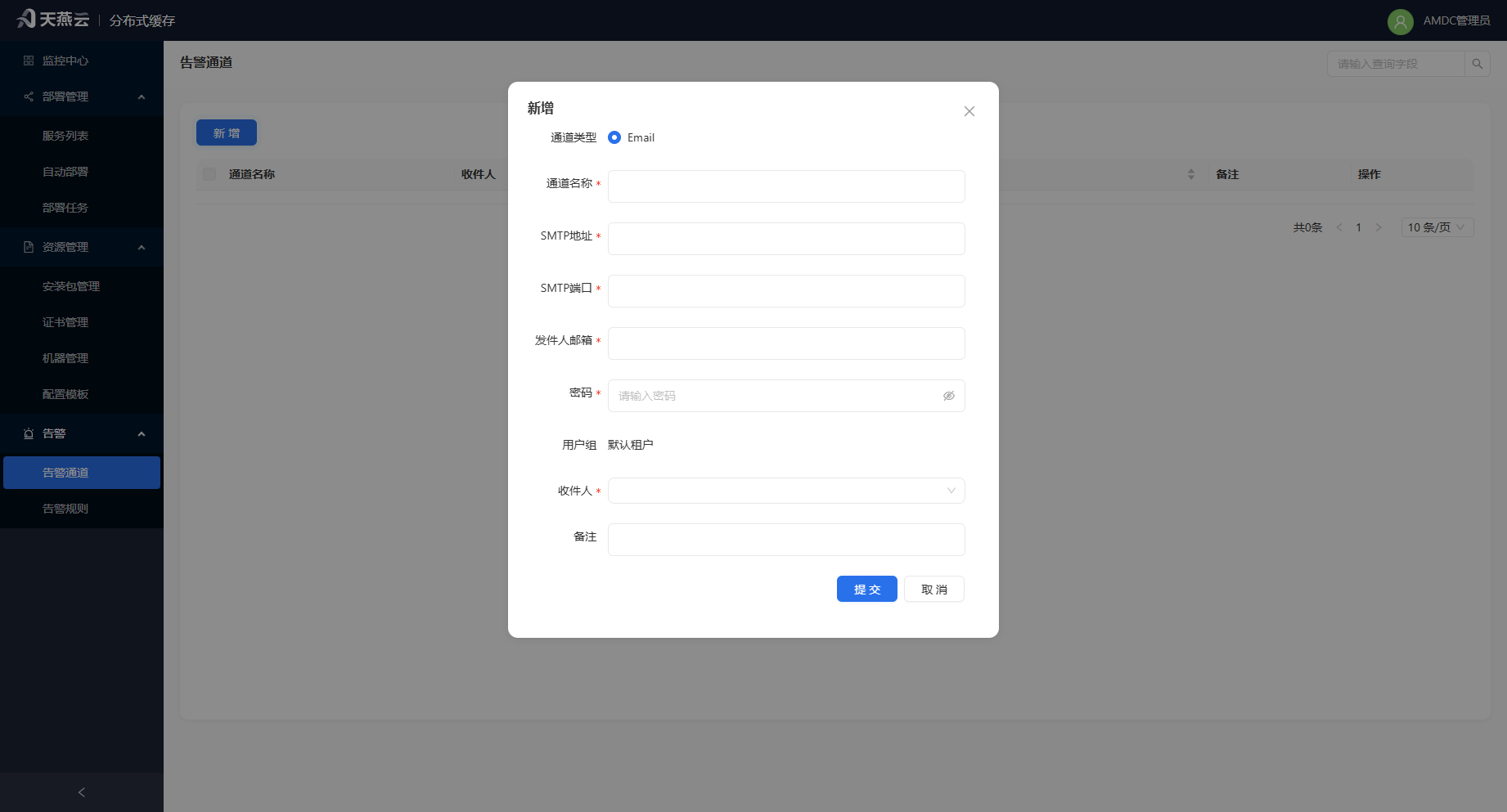Viewport: 1507px width, 812px height.
Task: Click page number 1 in pagination
Action: tap(1359, 227)
